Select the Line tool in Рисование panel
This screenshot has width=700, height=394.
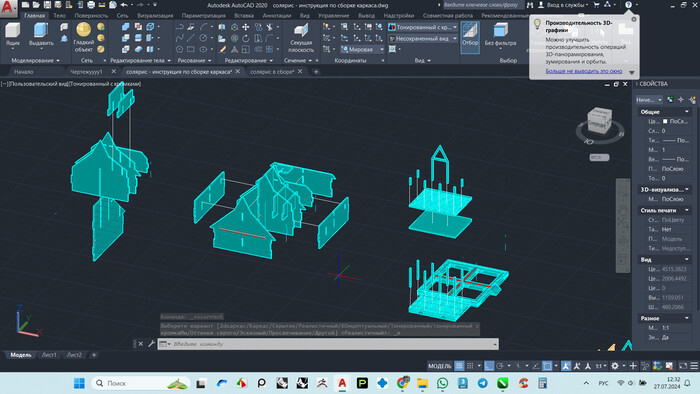(191, 38)
